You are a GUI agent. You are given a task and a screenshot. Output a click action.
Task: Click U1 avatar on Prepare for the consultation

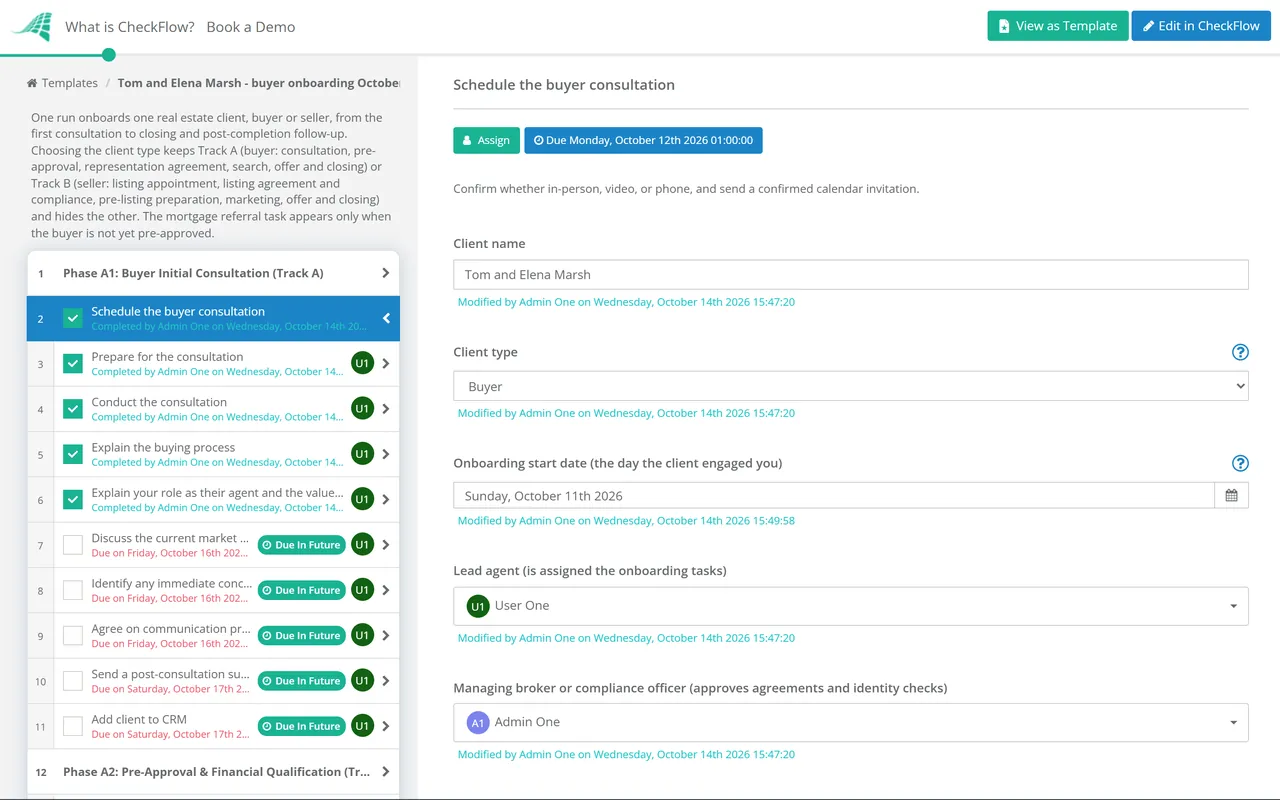click(x=362, y=363)
